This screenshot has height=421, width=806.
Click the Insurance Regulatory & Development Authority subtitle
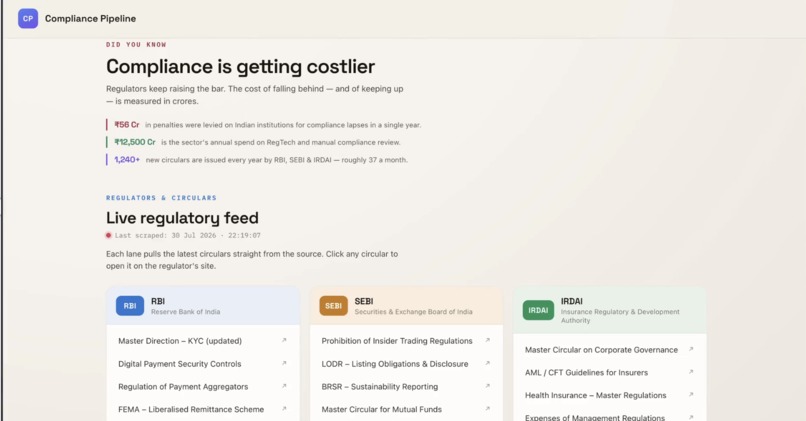620,316
